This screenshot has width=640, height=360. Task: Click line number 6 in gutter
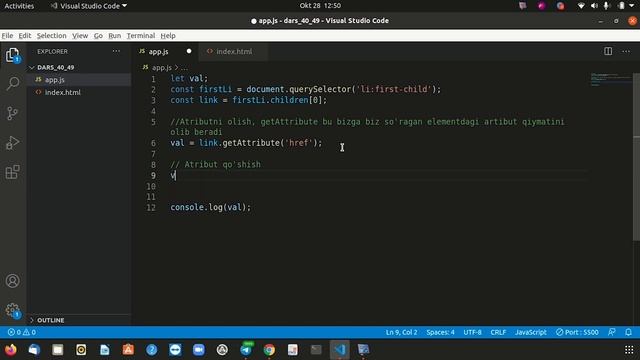coord(153,143)
